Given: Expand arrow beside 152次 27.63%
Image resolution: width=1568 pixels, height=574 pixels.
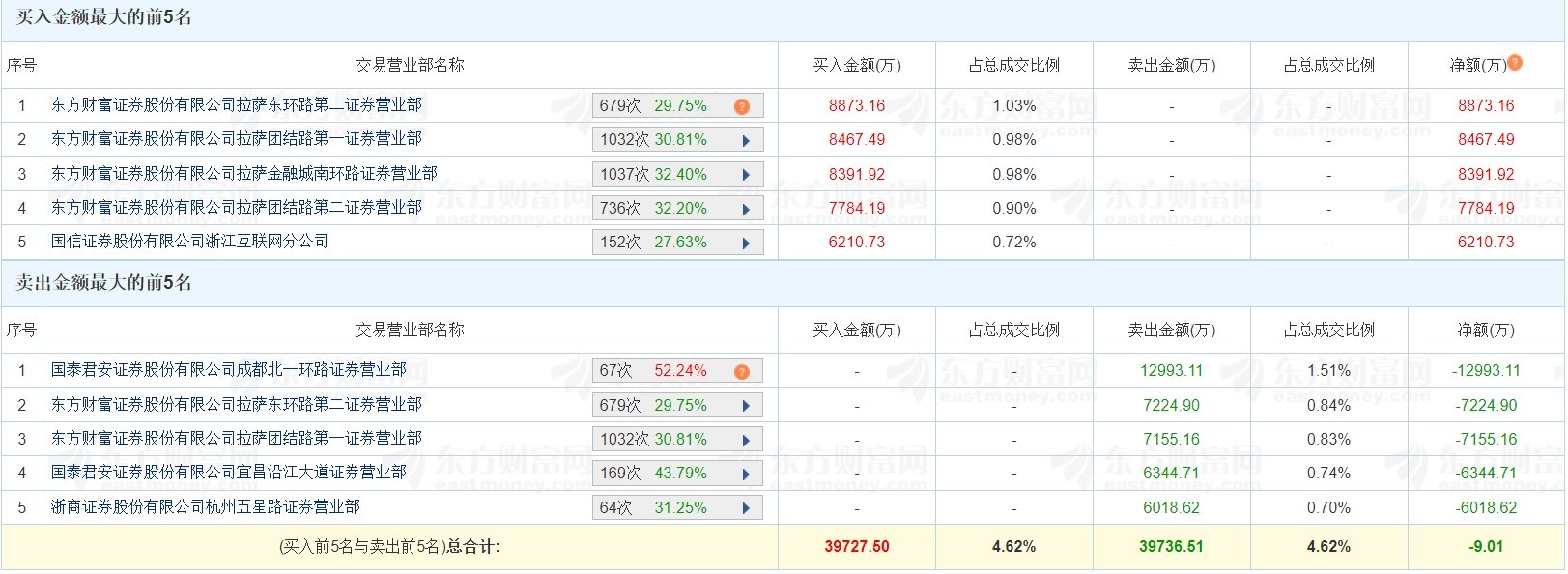Looking at the screenshot, I should [746, 244].
